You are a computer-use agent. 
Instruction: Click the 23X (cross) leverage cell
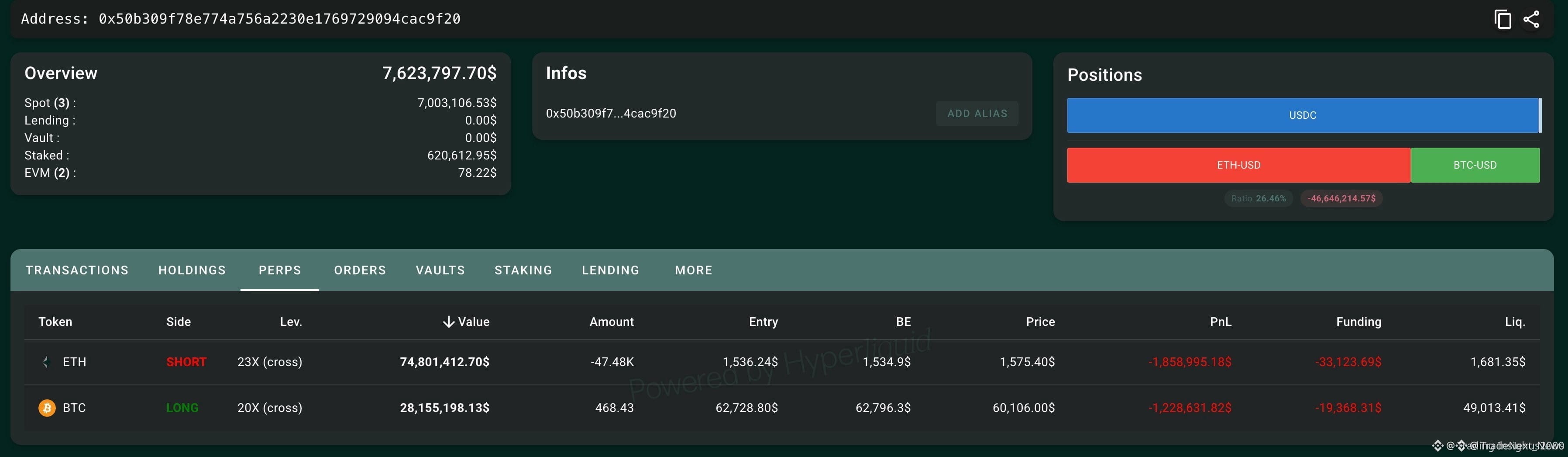[270, 362]
